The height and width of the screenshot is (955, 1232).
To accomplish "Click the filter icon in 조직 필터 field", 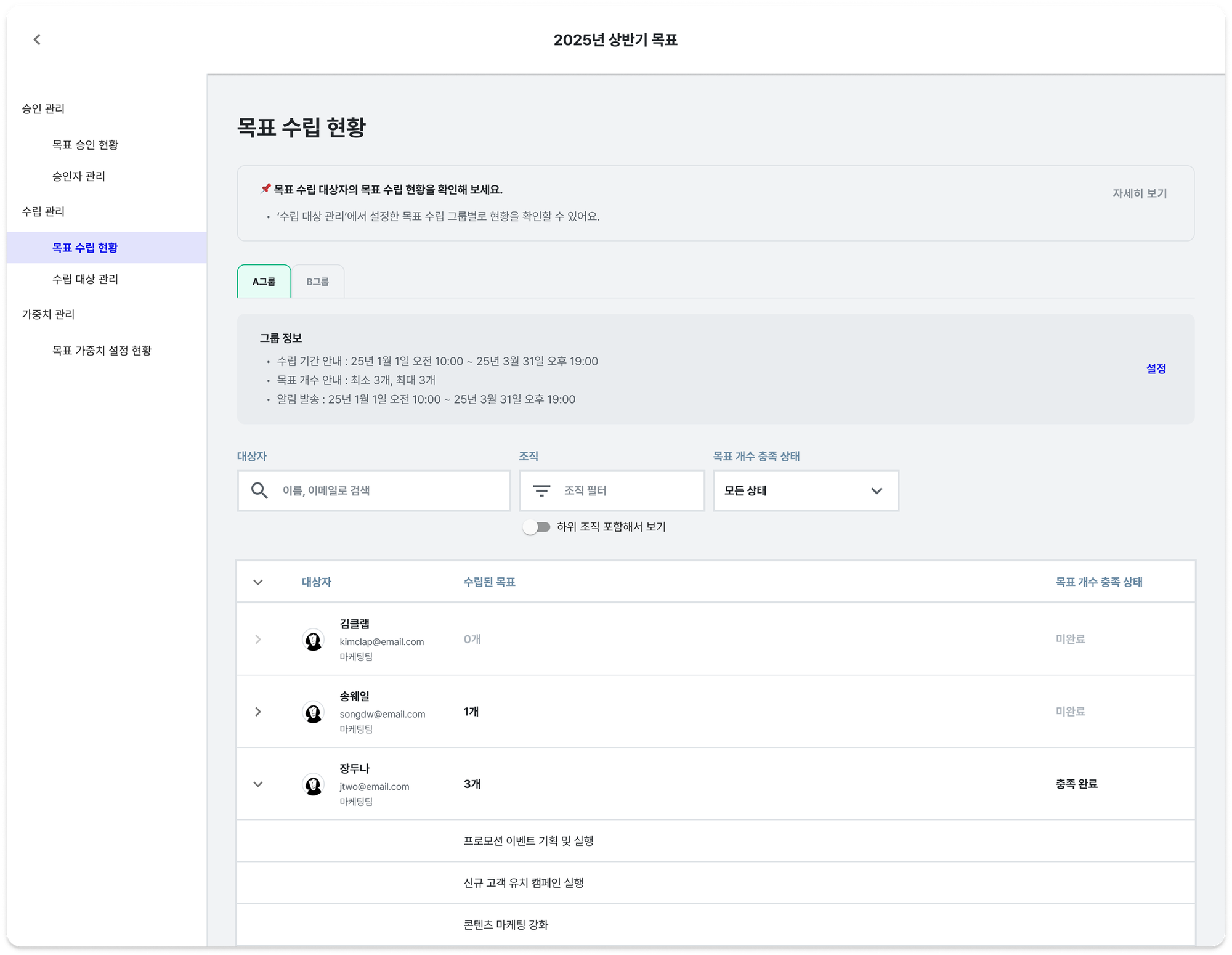I will point(541,490).
